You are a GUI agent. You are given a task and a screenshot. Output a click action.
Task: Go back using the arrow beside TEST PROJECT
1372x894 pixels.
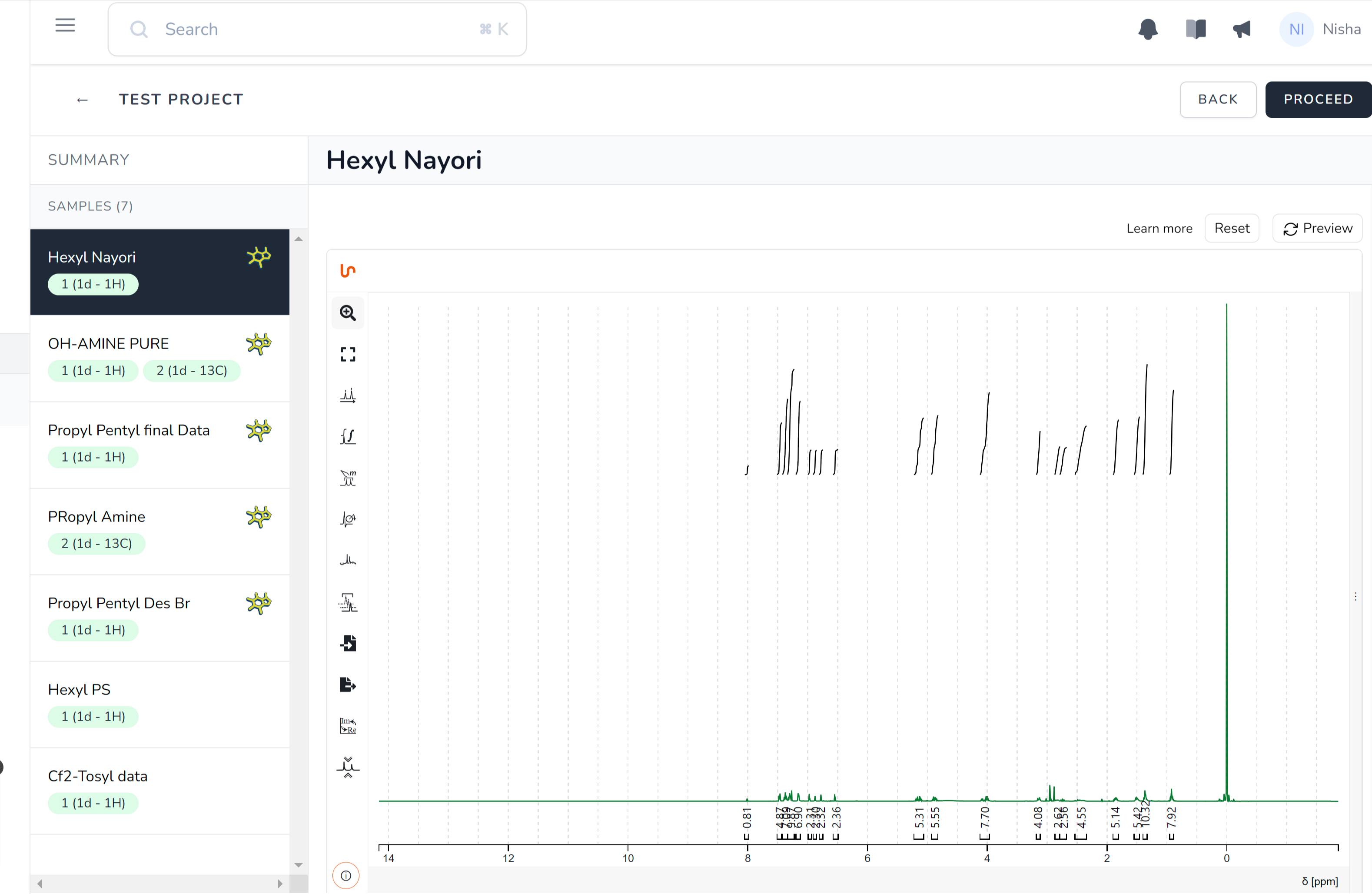tap(83, 100)
